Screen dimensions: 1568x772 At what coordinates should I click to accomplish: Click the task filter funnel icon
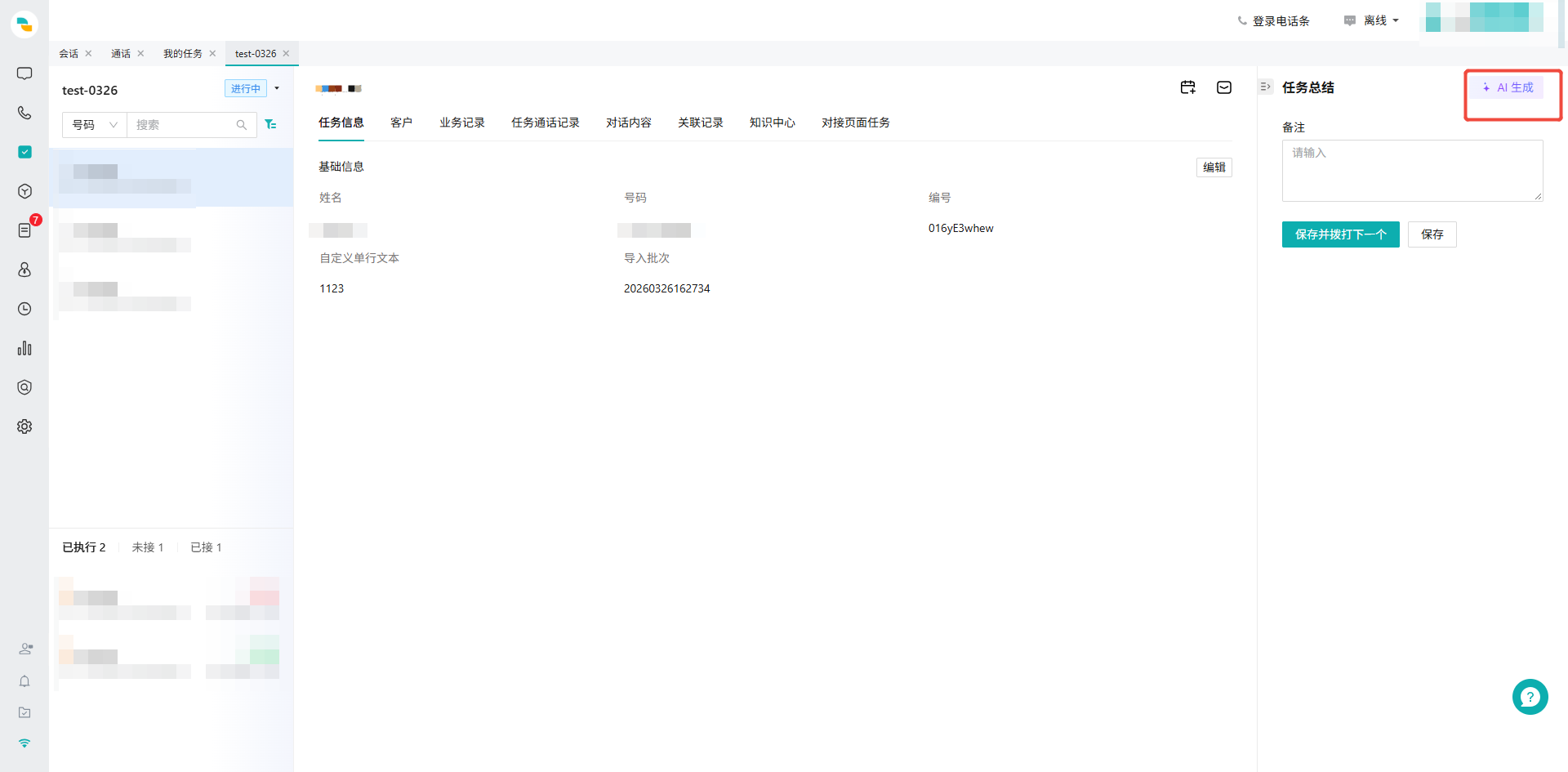[270, 124]
